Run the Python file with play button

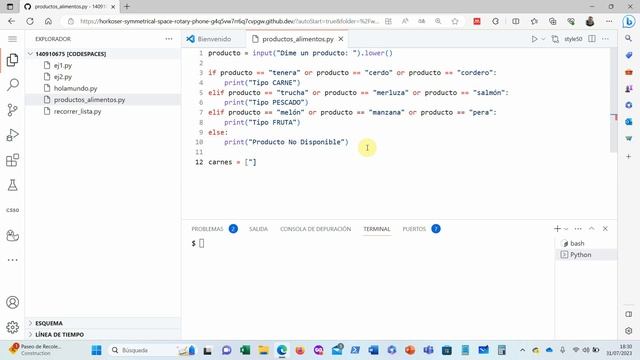coord(534,39)
